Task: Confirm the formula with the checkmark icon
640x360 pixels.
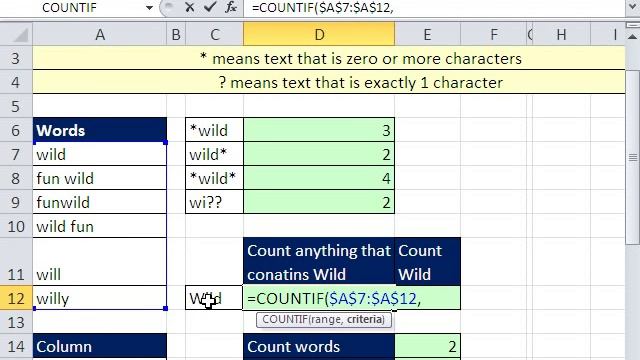Action: pos(210,7)
